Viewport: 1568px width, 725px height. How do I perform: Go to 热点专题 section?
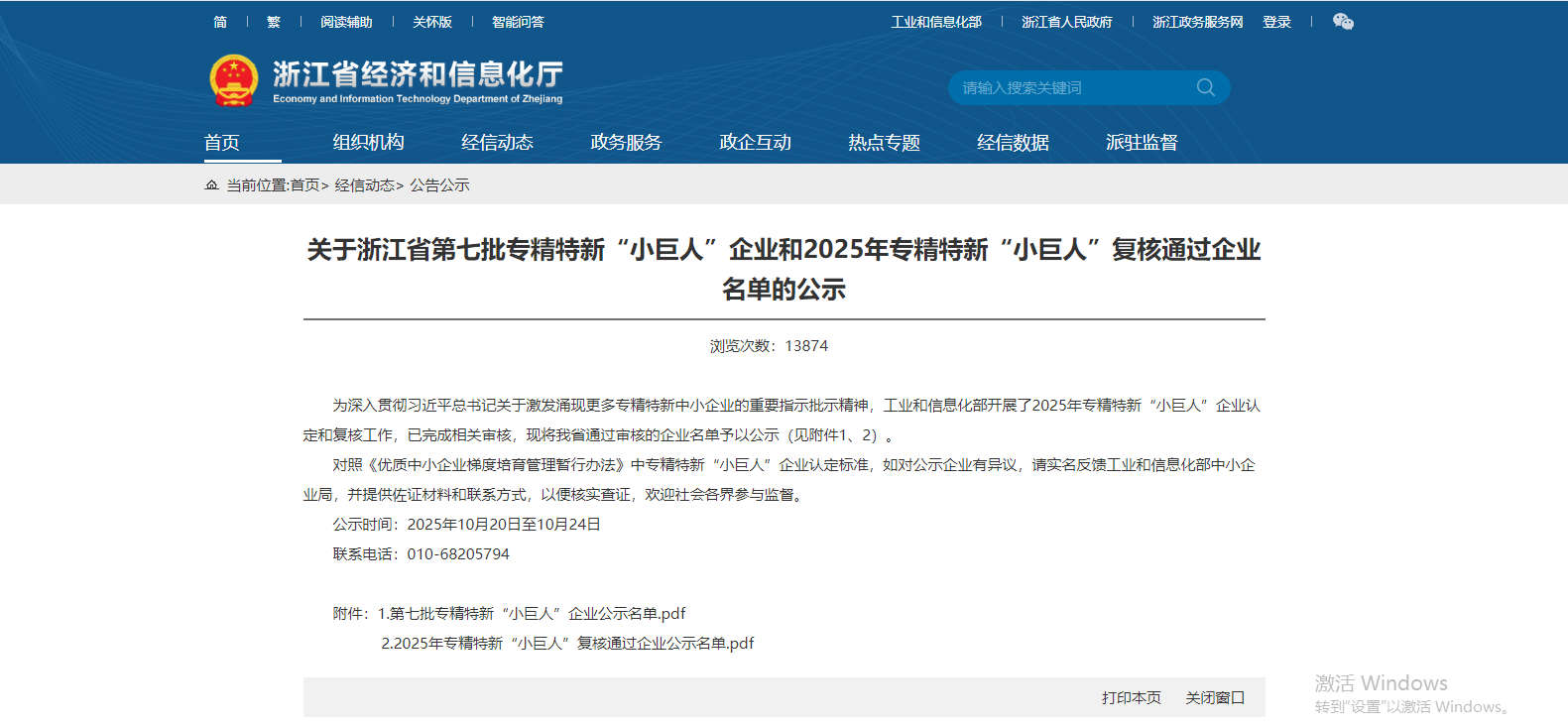(x=884, y=143)
